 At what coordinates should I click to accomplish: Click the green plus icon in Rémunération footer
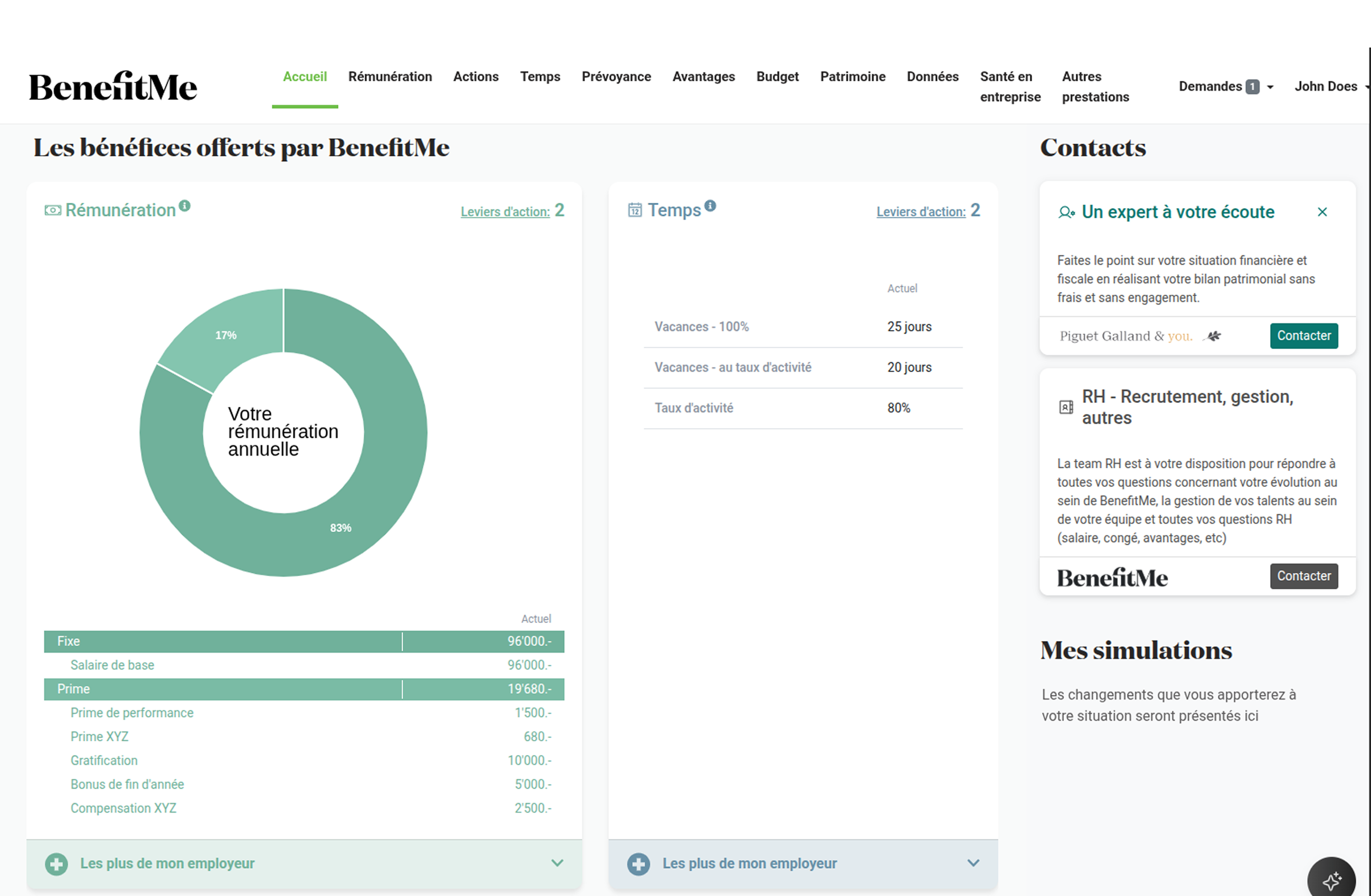[56, 864]
